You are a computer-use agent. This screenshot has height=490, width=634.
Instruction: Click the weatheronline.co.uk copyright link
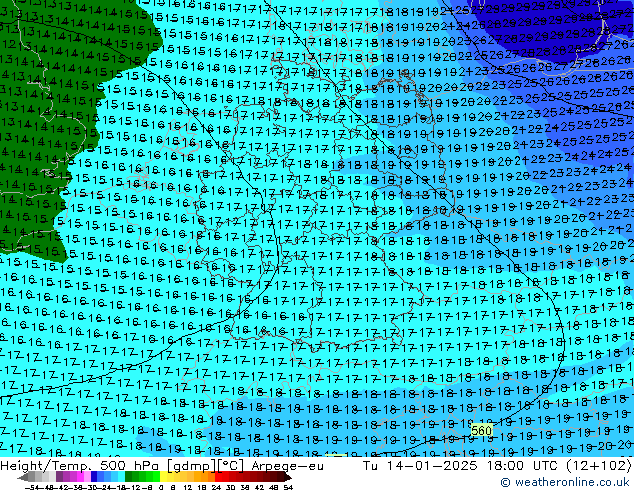tap(565, 482)
